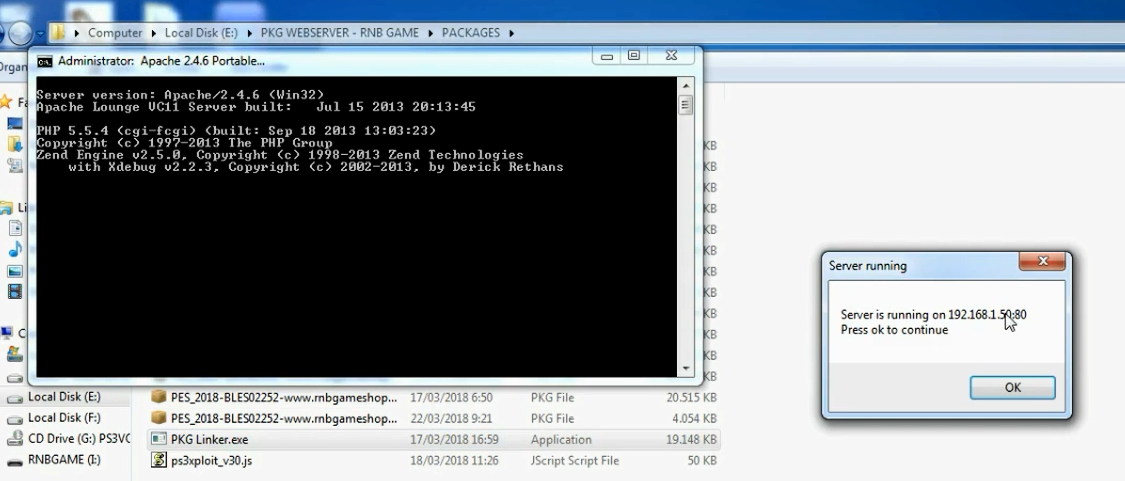Expand the arrow after Computer breadcrumb
This screenshot has height=481, width=1125.
154,33
